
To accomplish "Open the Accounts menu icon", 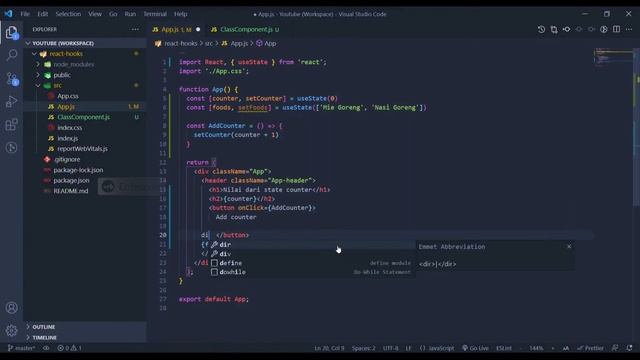I will pos(11,308).
